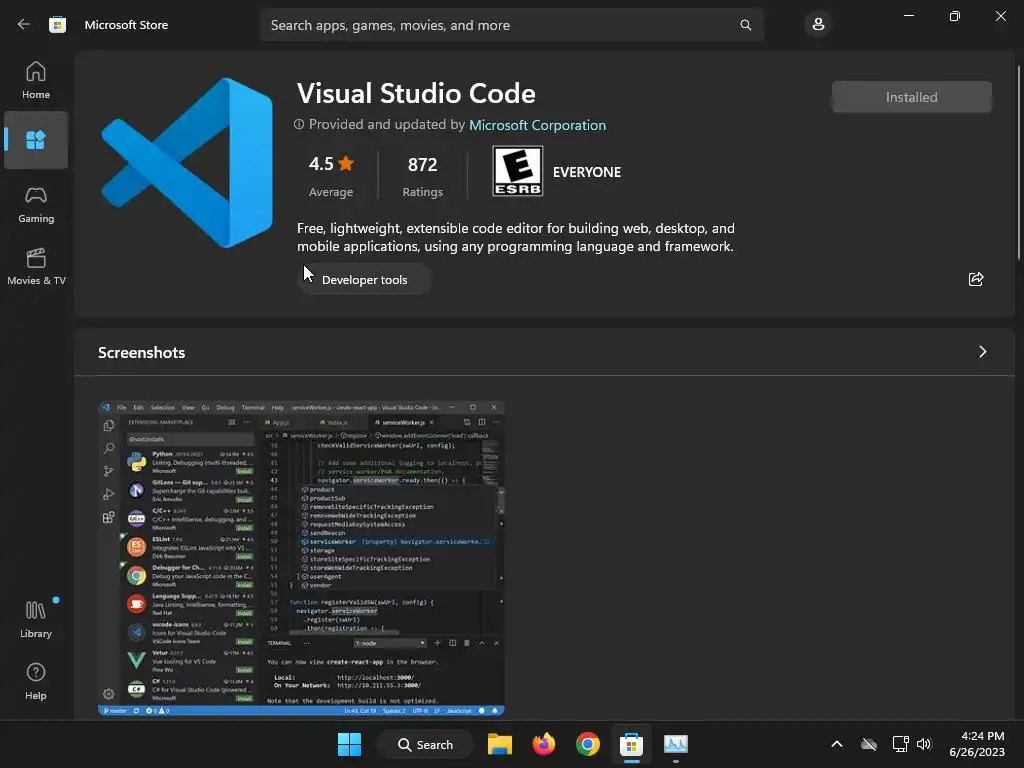Open the Gaming section in sidebar
The image size is (1024, 768).
click(x=36, y=204)
